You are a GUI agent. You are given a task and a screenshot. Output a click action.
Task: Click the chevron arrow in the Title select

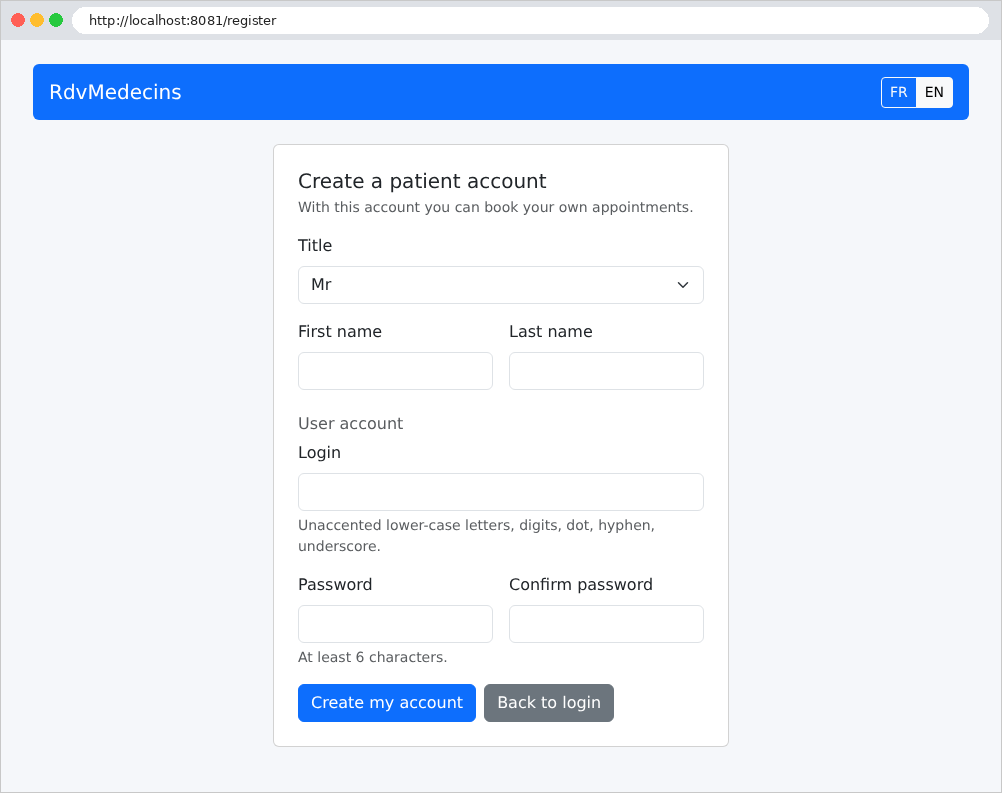[682, 285]
